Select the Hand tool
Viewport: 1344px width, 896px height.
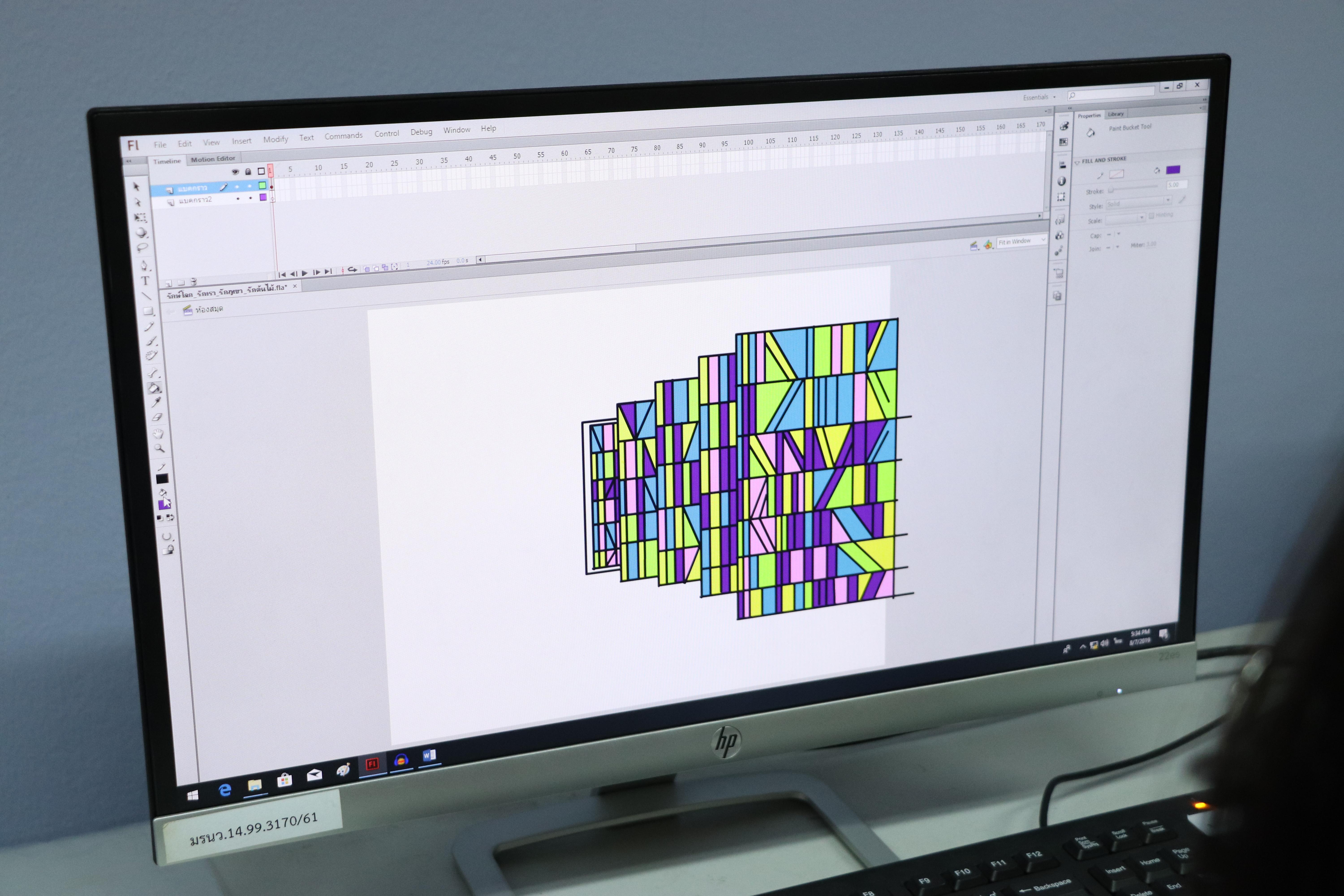(158, 433)
